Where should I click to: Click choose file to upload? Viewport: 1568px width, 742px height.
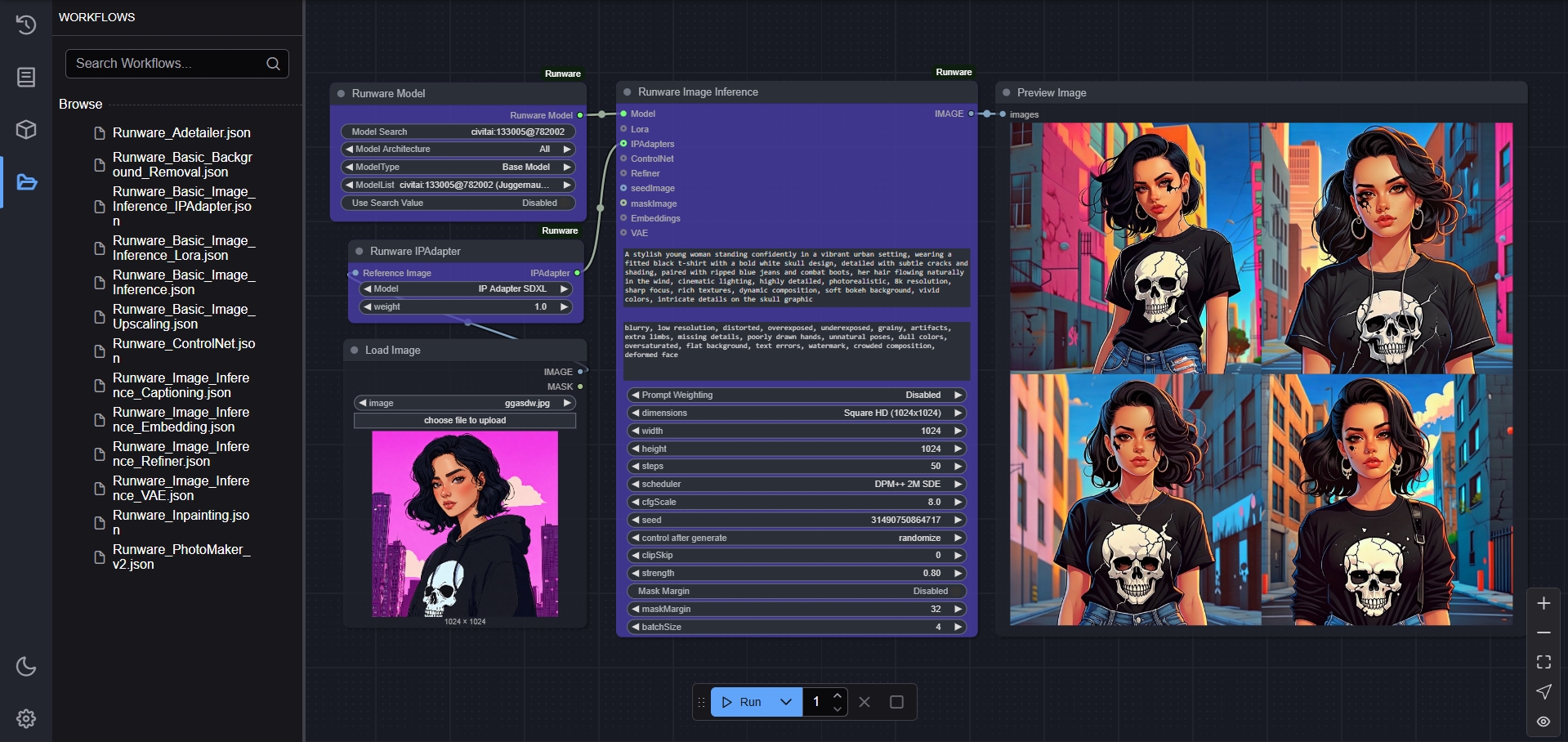coord(465,420)
